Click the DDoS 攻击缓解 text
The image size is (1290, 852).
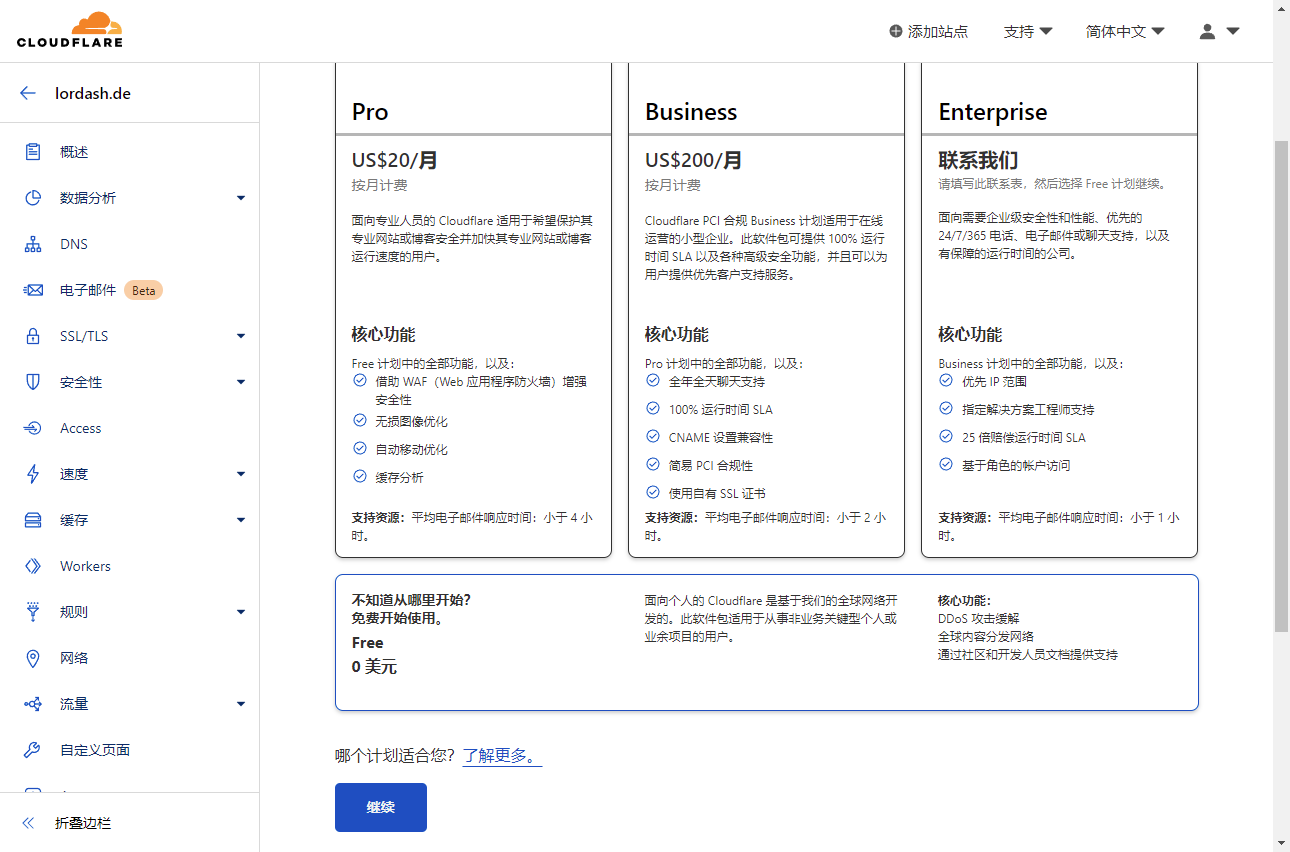pos(979,619)
